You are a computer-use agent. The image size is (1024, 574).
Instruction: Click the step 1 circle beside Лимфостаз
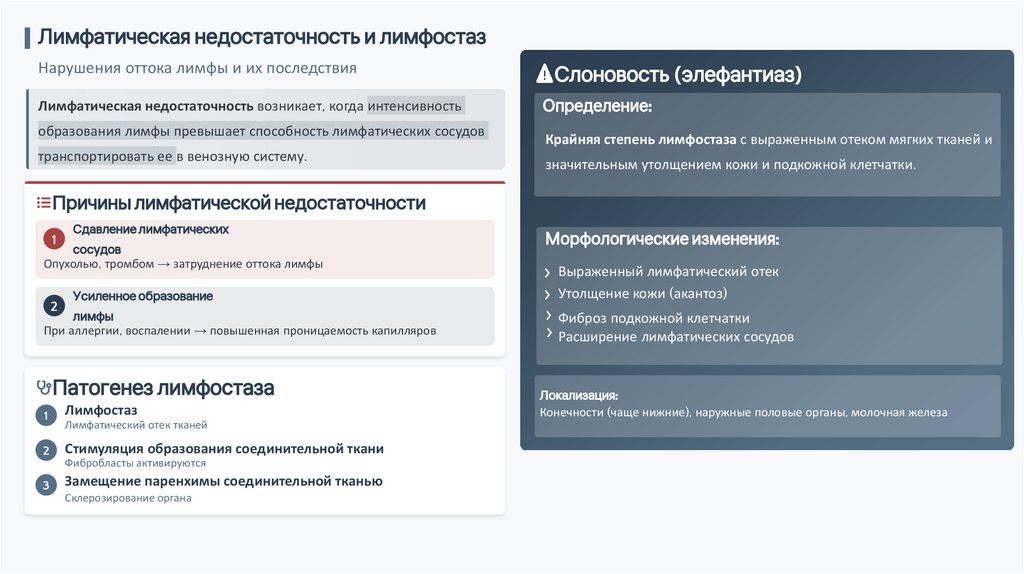pos(46,415)
